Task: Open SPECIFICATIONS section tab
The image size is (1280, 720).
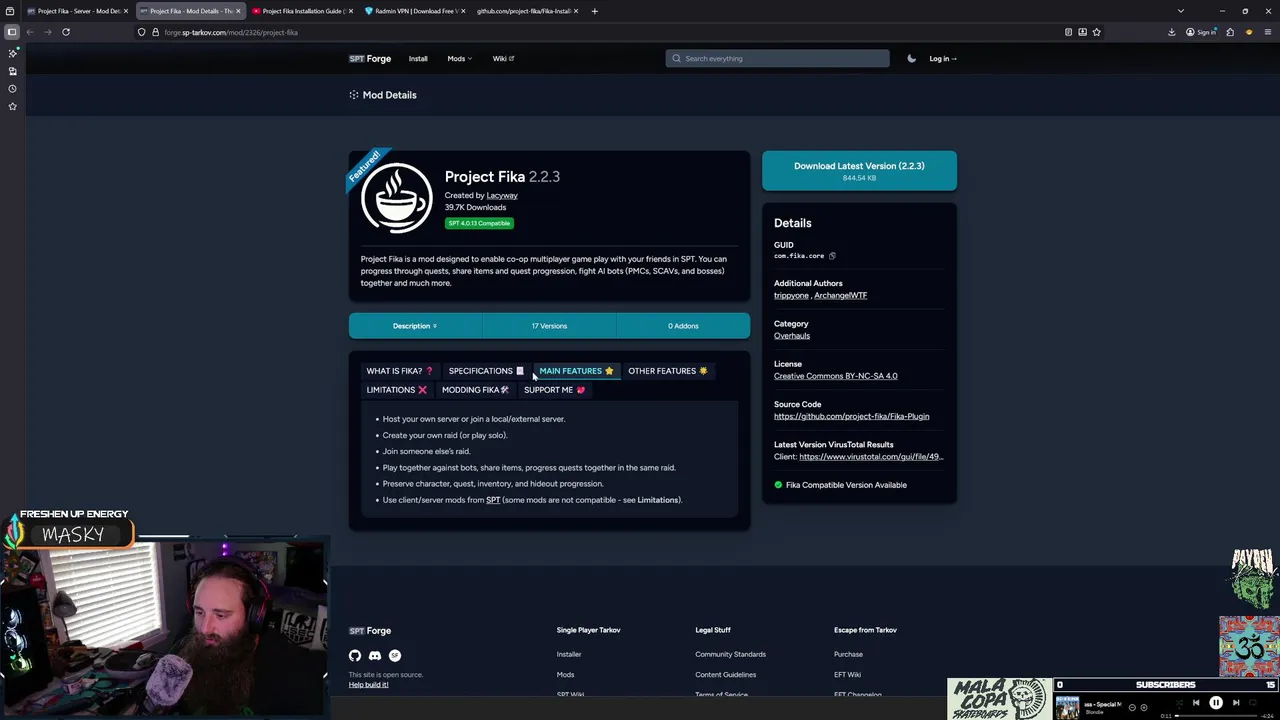Action: tap(486, 371)
